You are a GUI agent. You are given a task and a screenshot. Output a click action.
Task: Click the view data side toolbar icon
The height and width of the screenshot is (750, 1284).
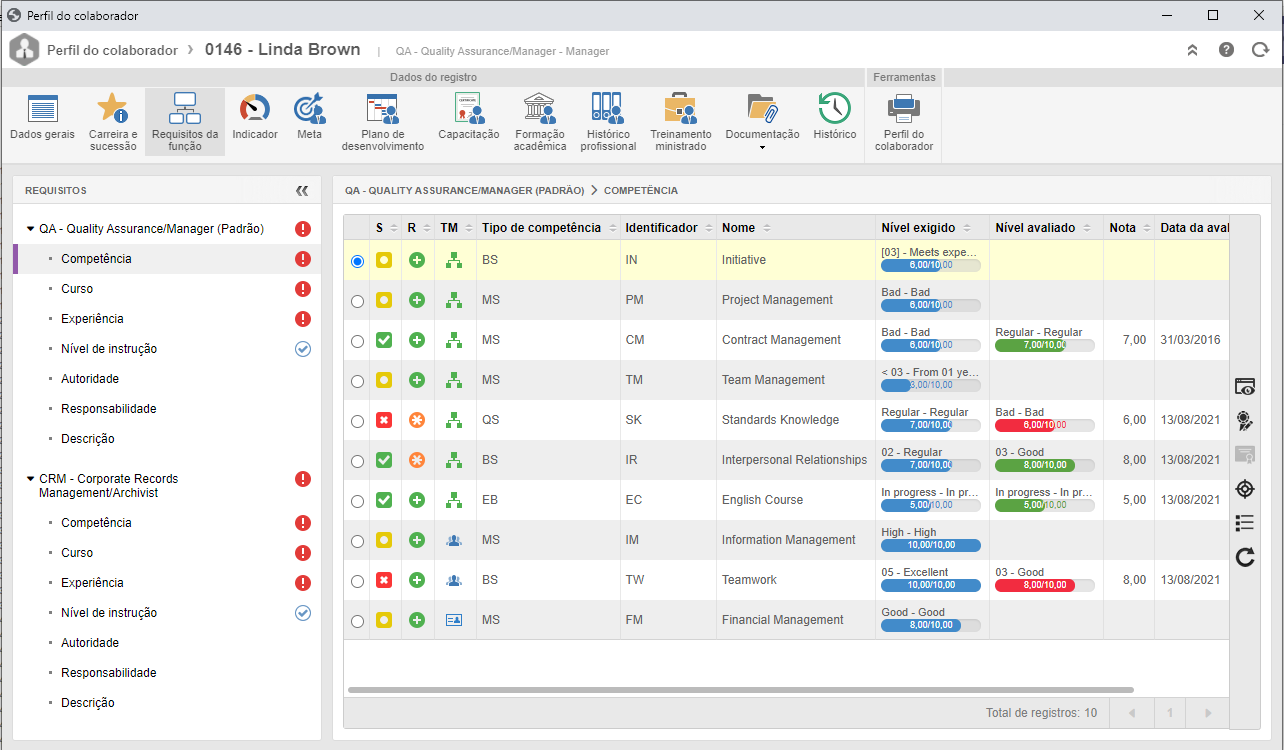(1245, 387)
